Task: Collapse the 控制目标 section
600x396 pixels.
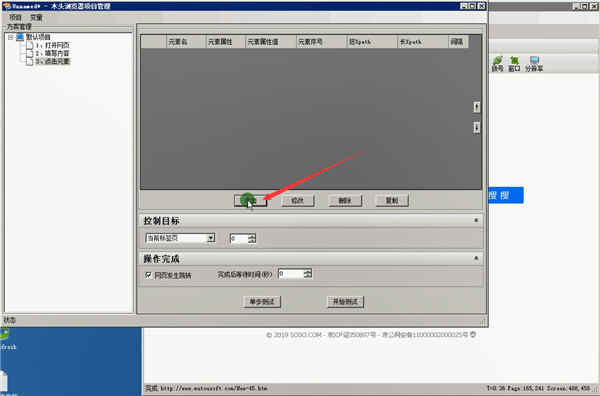Action: point(476,220)
